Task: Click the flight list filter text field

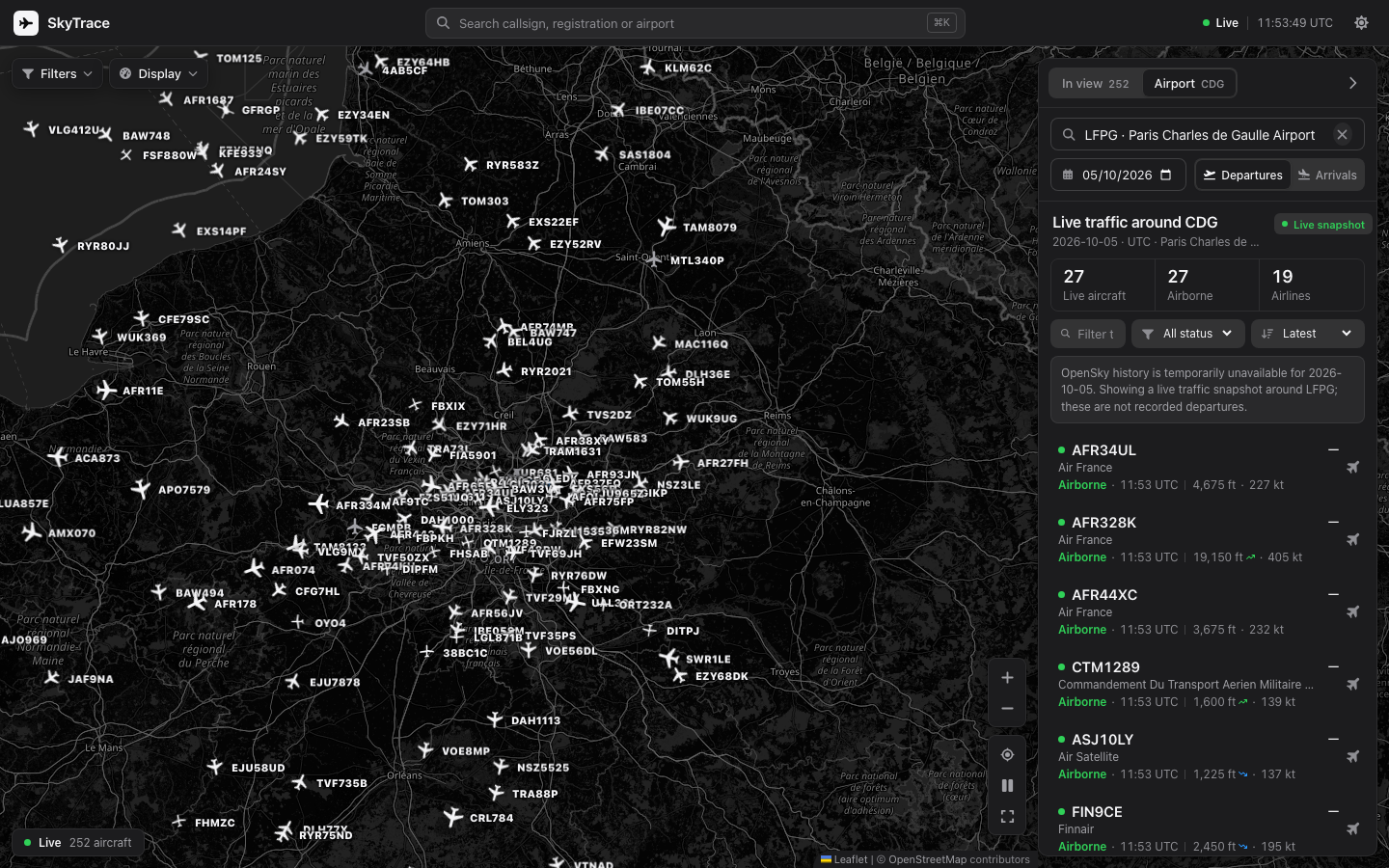Action: 1088,334
